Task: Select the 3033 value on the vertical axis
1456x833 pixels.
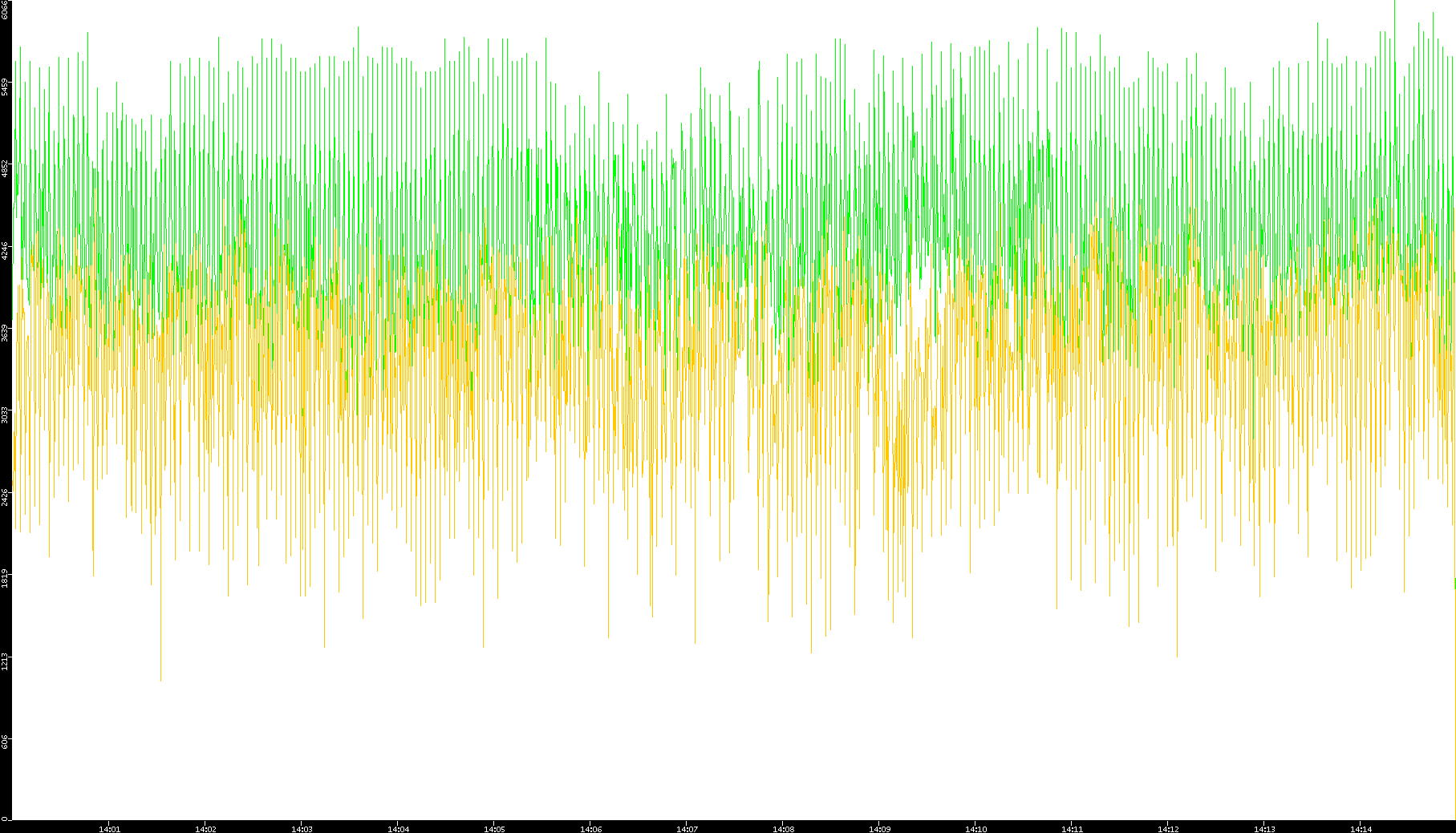Action: [5, 414]
